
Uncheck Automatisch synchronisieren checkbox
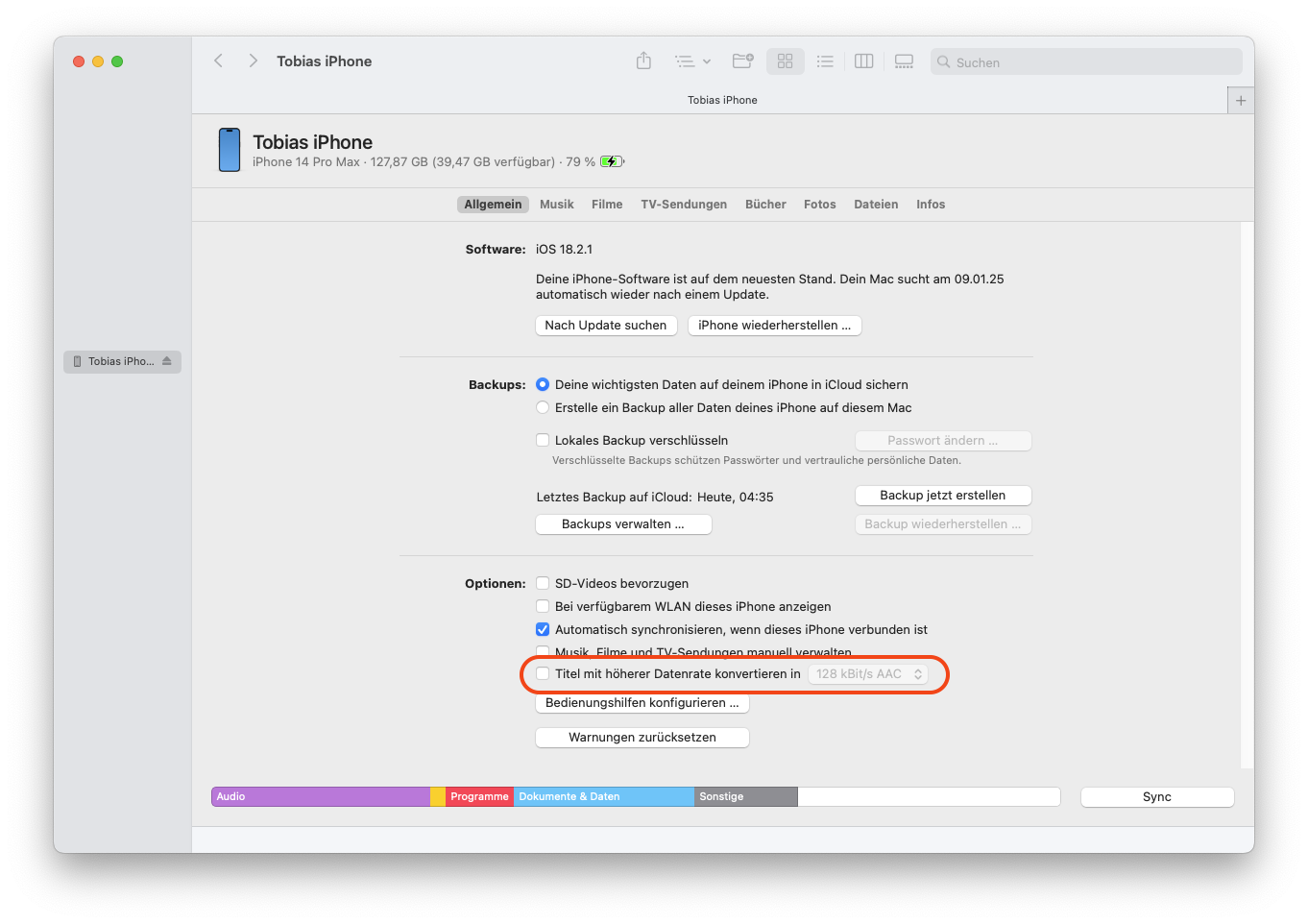pyautogui.click(x=543, y=629)
